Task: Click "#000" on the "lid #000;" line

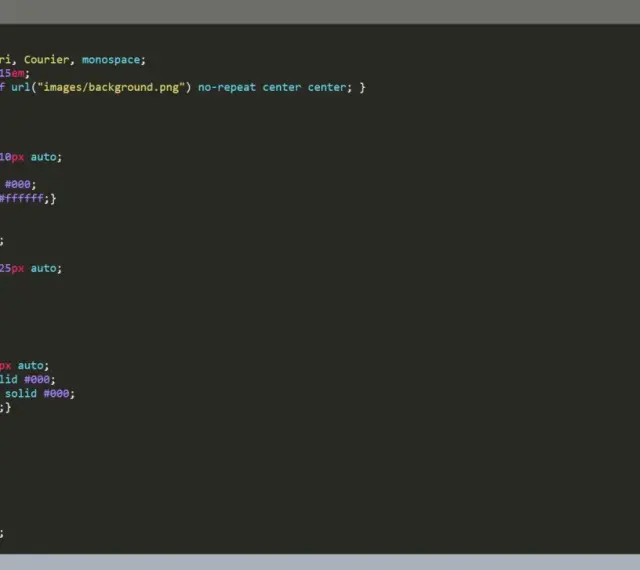Action: (37, 379)
